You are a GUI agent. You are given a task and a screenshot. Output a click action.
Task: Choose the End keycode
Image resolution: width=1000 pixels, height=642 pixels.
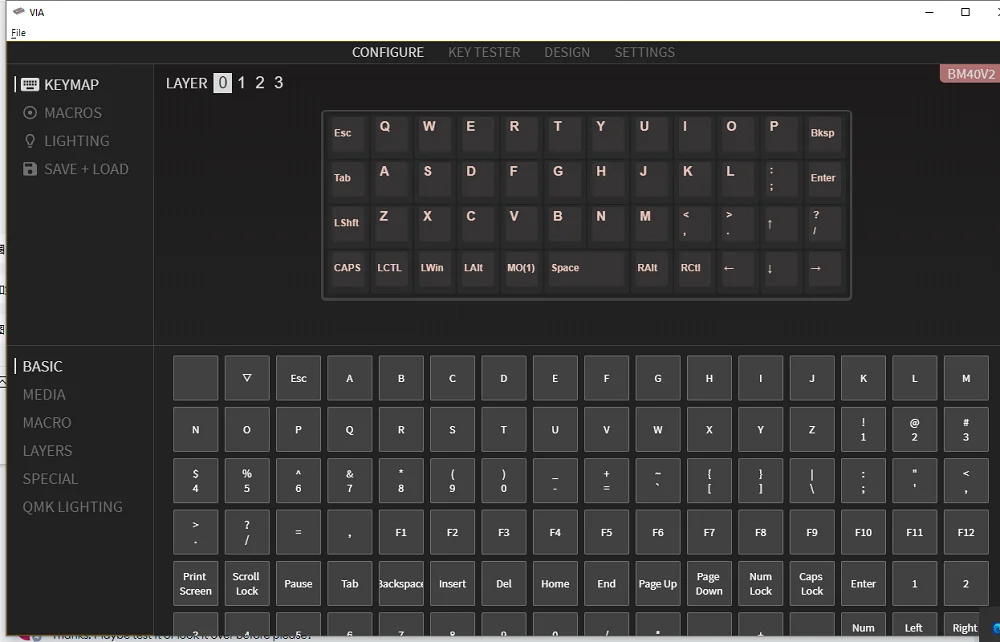click(x=607, y=583)
